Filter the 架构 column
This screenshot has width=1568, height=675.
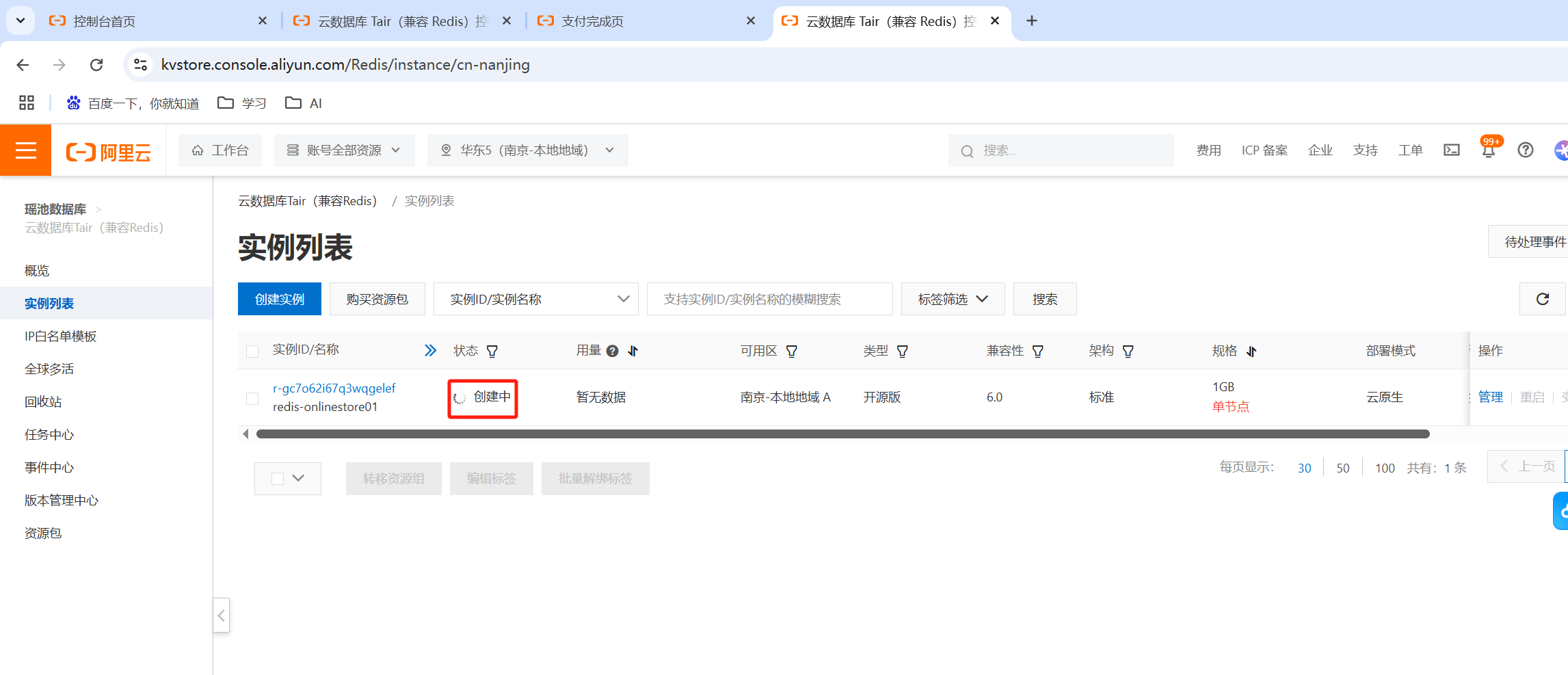(1128, 352)
